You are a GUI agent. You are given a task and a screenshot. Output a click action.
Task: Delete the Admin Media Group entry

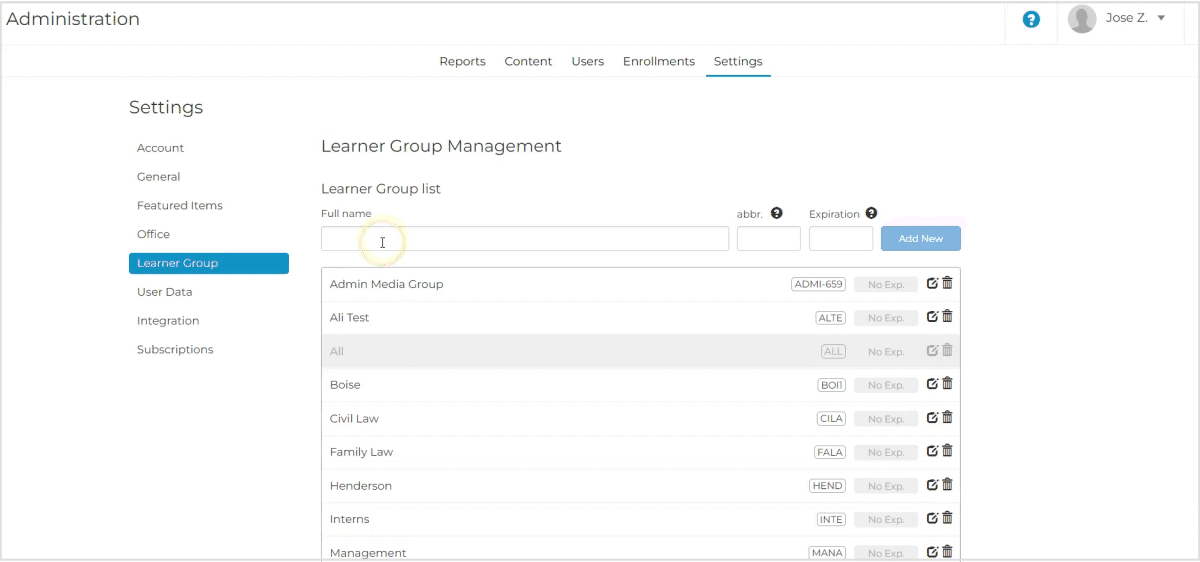[x=947, y=283]
